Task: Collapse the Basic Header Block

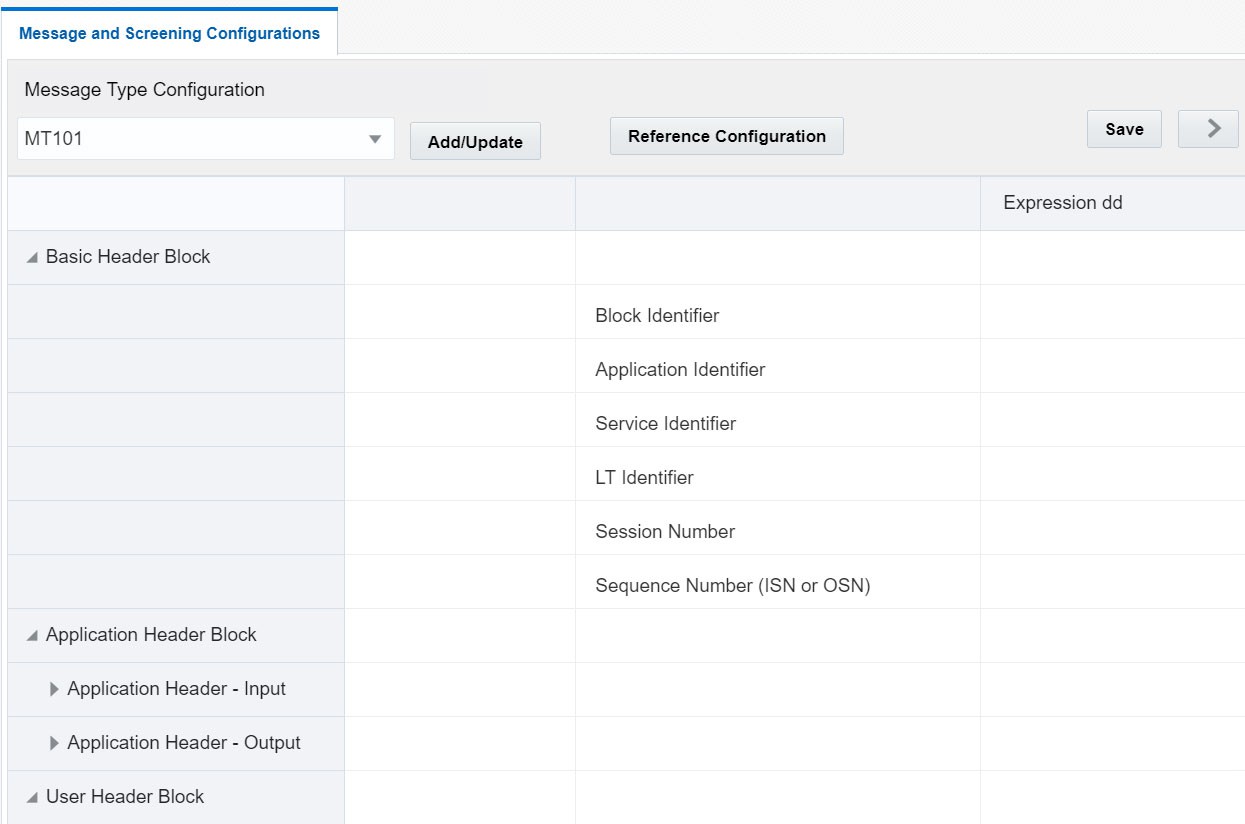Action: (33, 258)
